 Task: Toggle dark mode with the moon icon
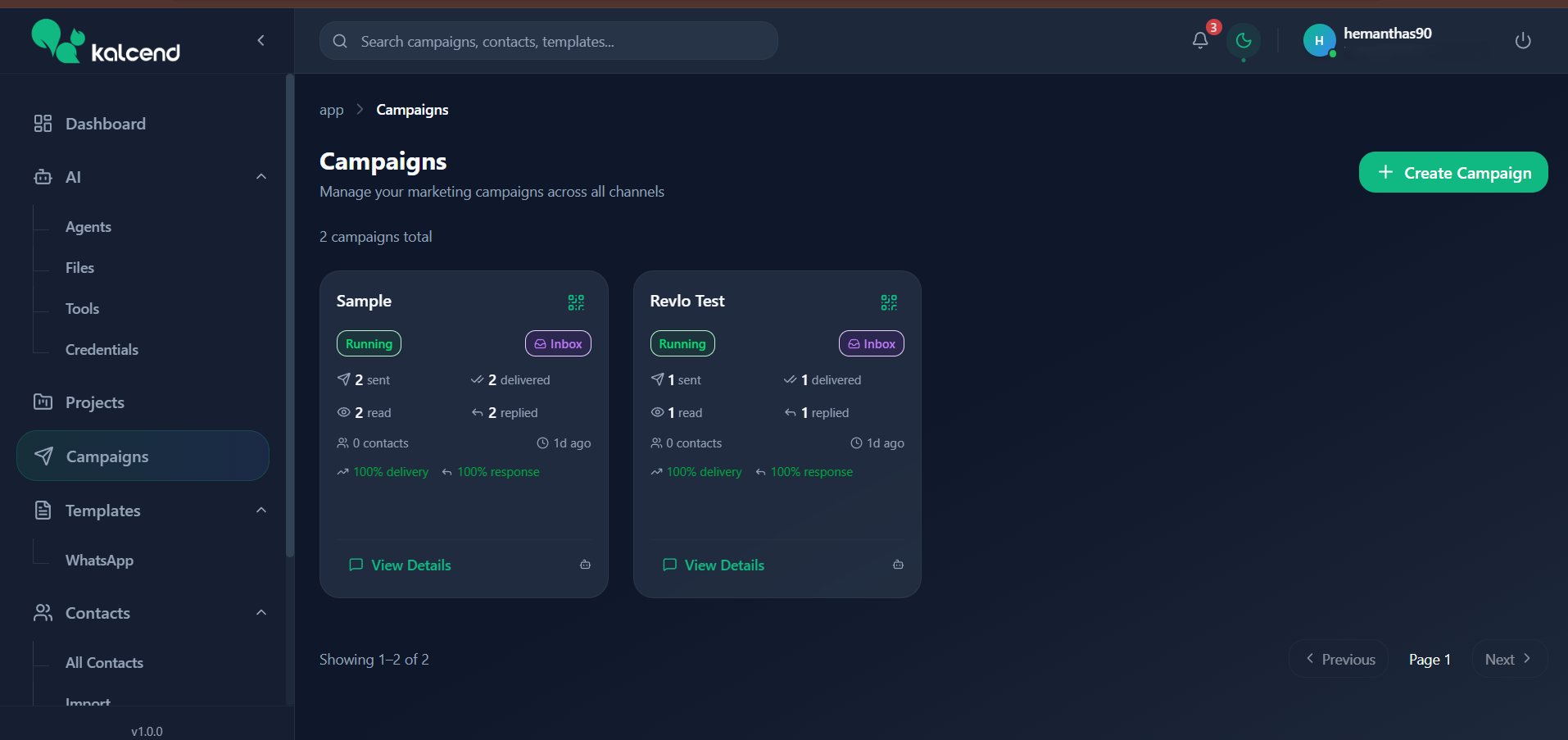pyautogui.click(x=1243, y=40)
